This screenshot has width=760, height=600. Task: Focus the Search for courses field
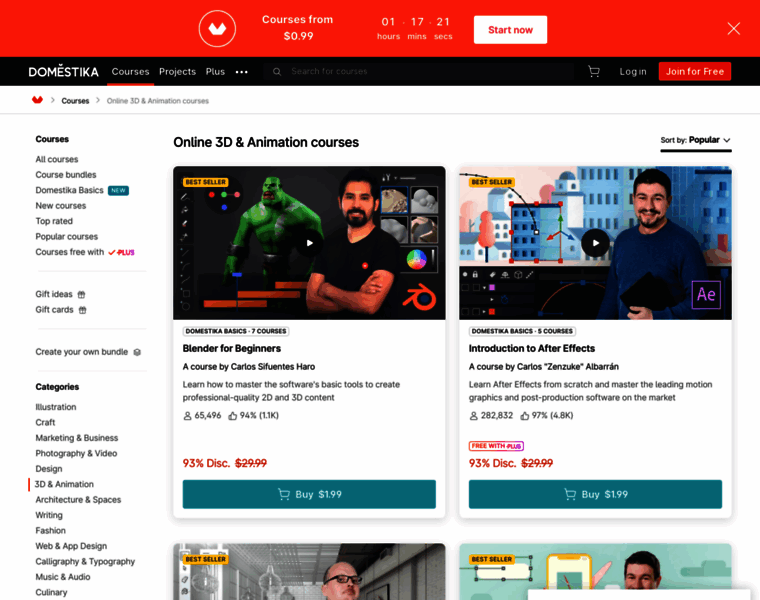pyautogui.click(x=419, y=71)
